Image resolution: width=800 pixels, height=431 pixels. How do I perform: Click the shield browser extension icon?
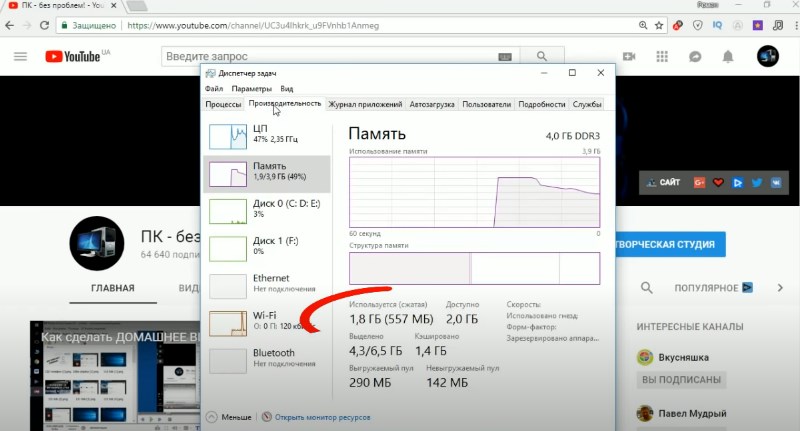(x=697, y=26)
